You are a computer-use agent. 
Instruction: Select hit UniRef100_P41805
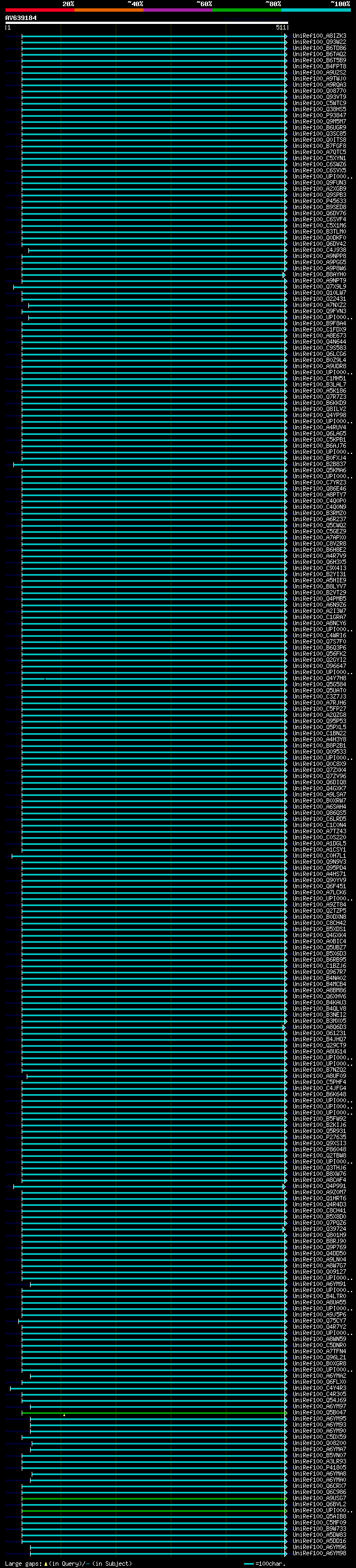319,1467
